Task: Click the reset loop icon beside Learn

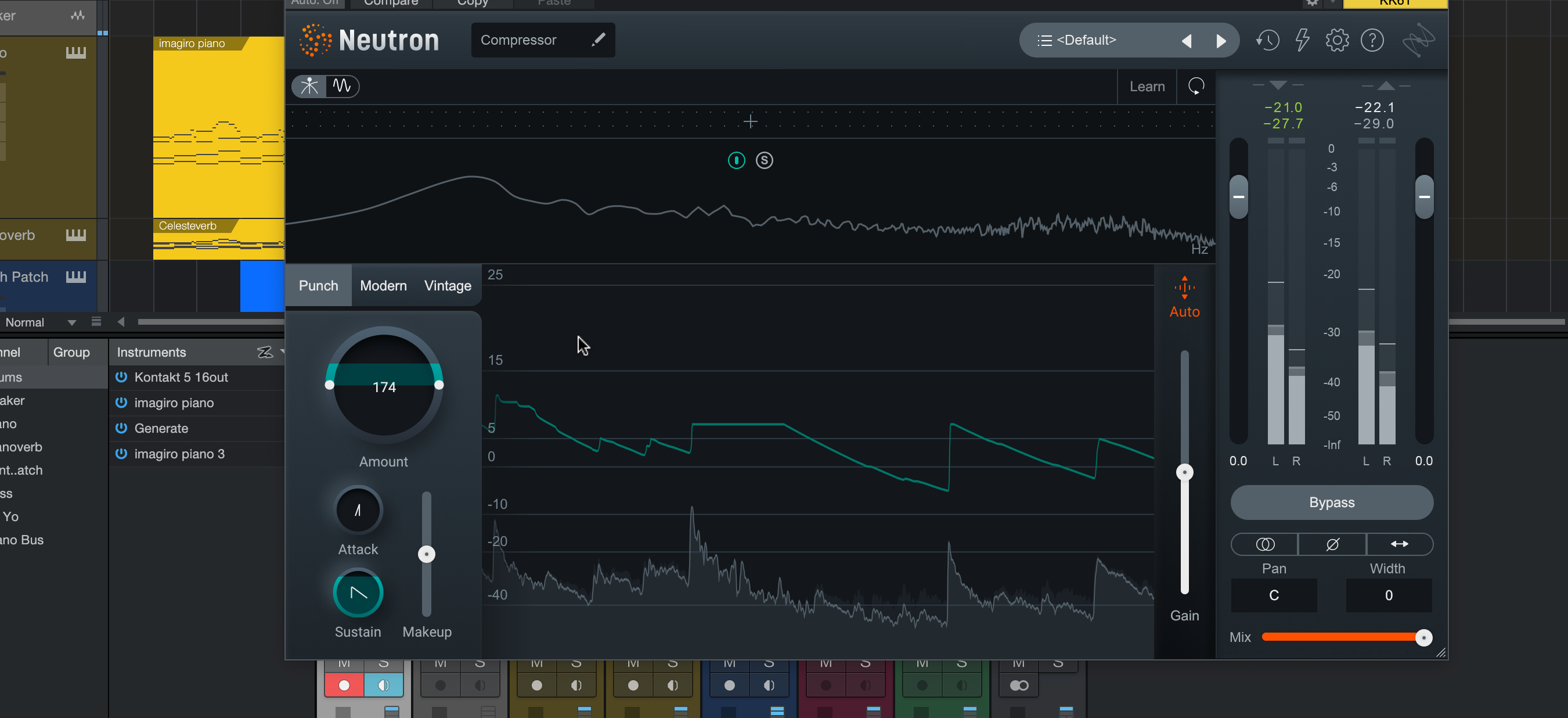Action: click(x=1196, y=86)
